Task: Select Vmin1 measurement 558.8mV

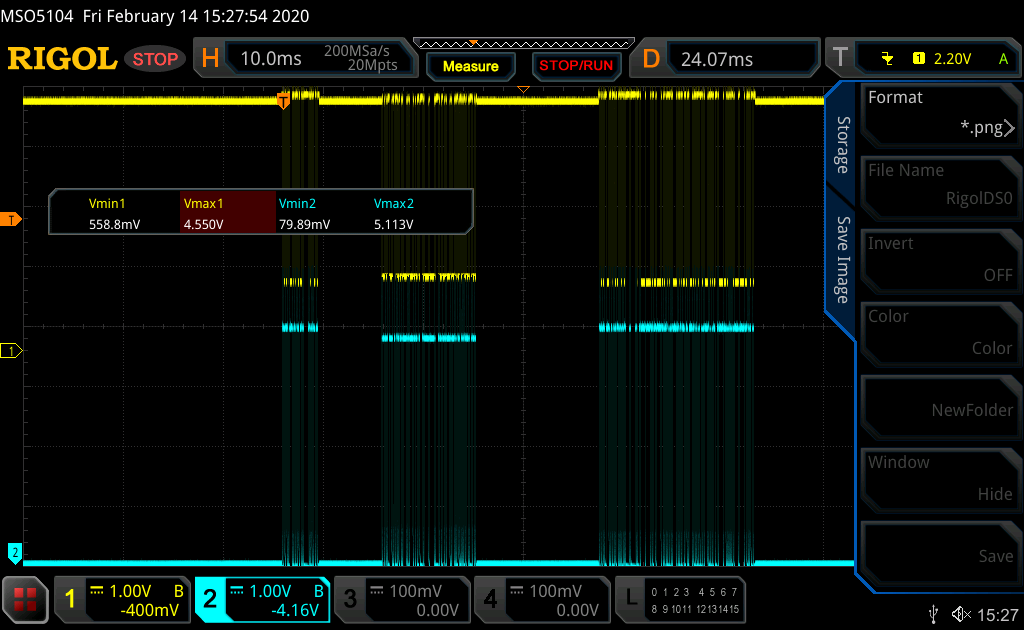Action: click(x=115, y=213)
